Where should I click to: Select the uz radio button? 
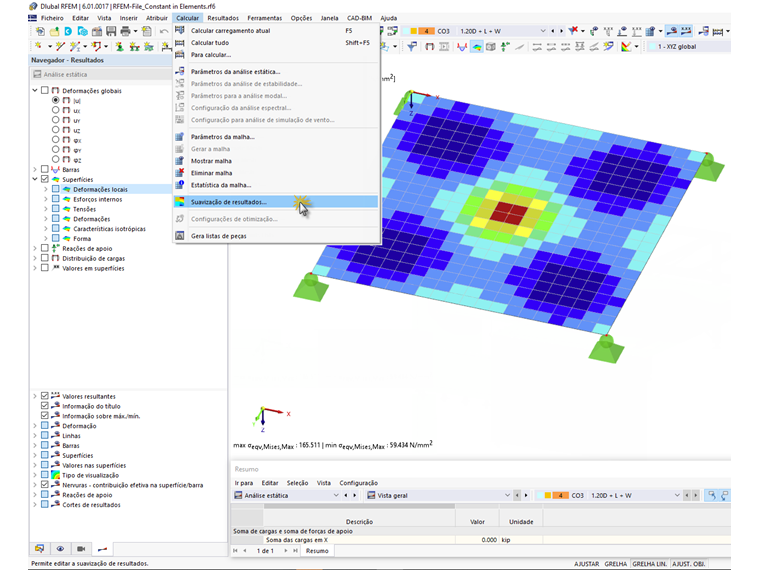click(55, 130)
